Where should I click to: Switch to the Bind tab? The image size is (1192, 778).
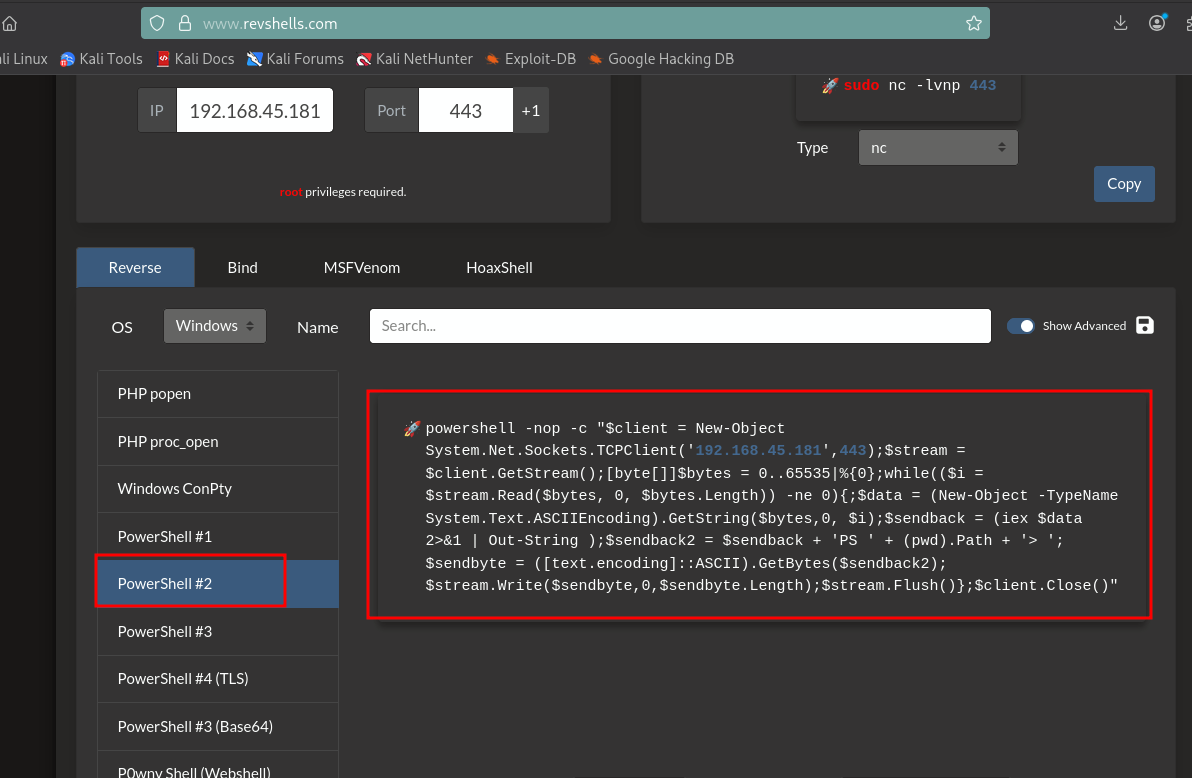click(243, 268)
